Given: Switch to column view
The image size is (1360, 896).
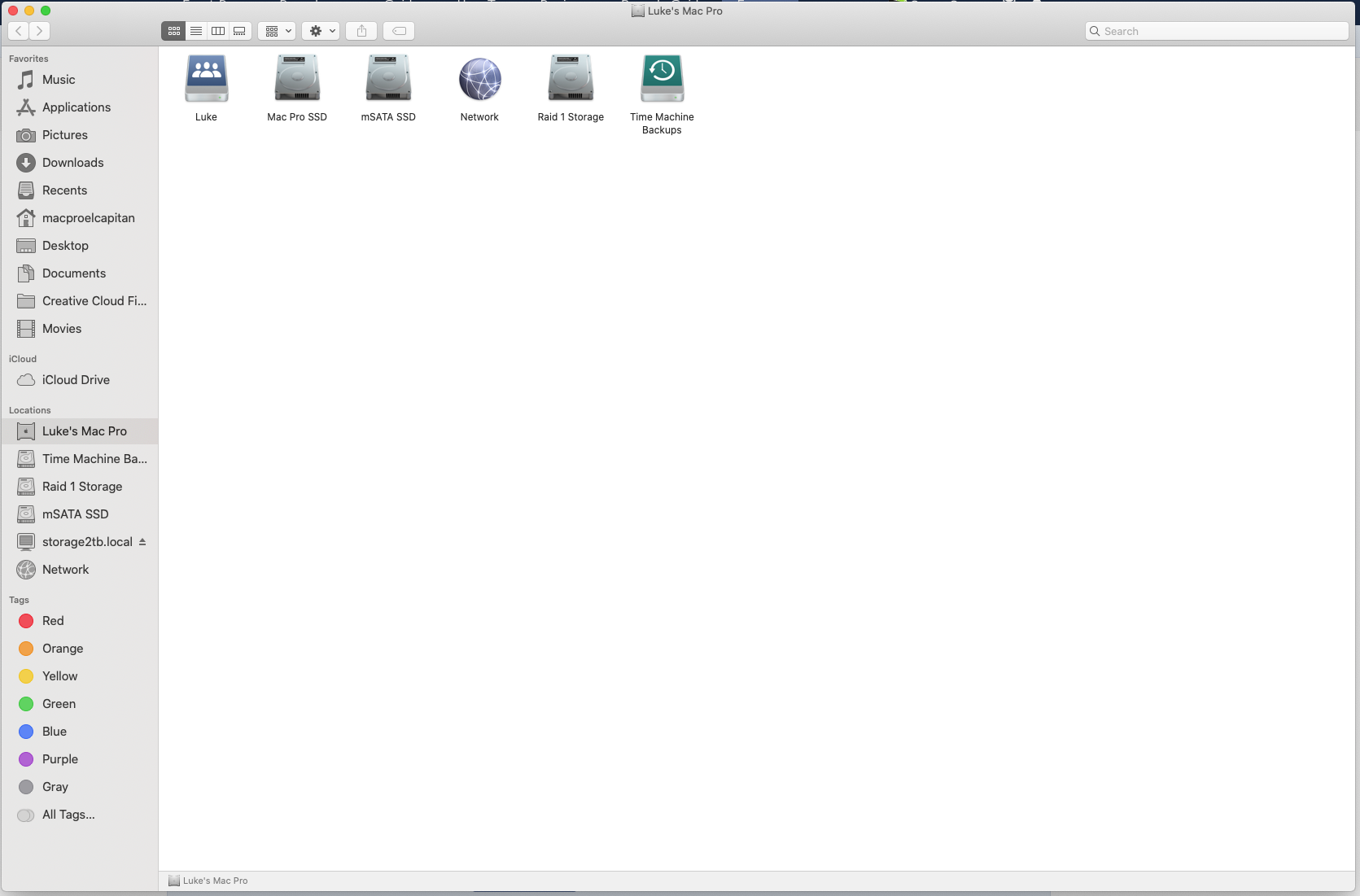Looking at the screenshot, I should pos(218,31).
